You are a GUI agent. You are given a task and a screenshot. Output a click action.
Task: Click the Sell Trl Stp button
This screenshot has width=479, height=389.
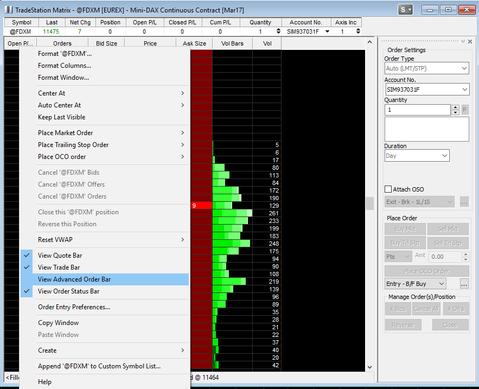pos(448,243)
